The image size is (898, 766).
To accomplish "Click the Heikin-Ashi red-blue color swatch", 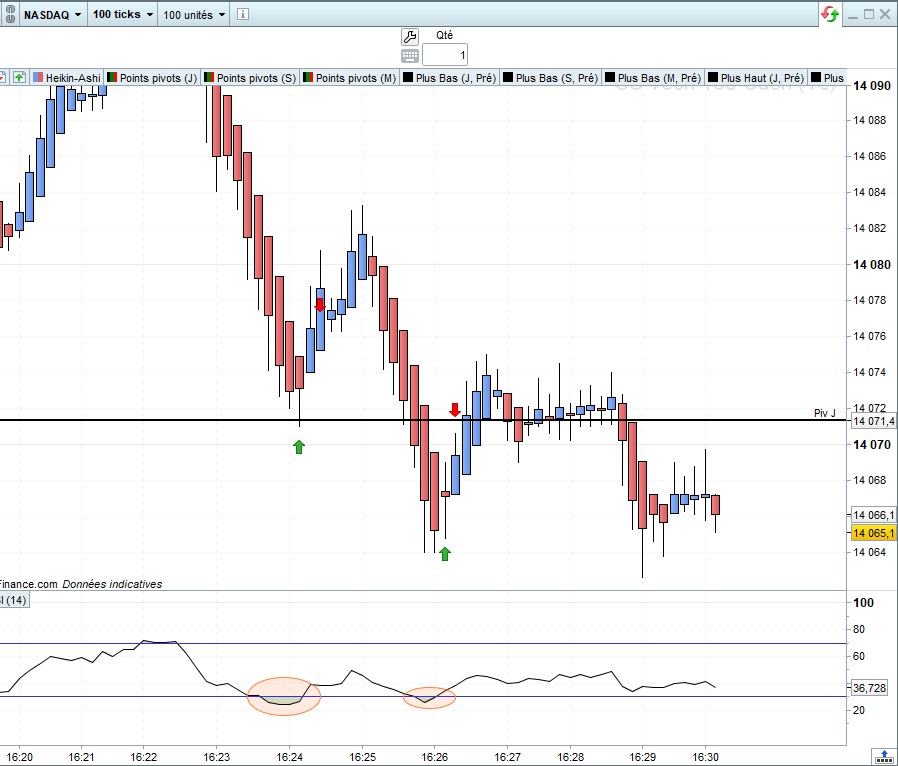I will click(x=38, y=77).
